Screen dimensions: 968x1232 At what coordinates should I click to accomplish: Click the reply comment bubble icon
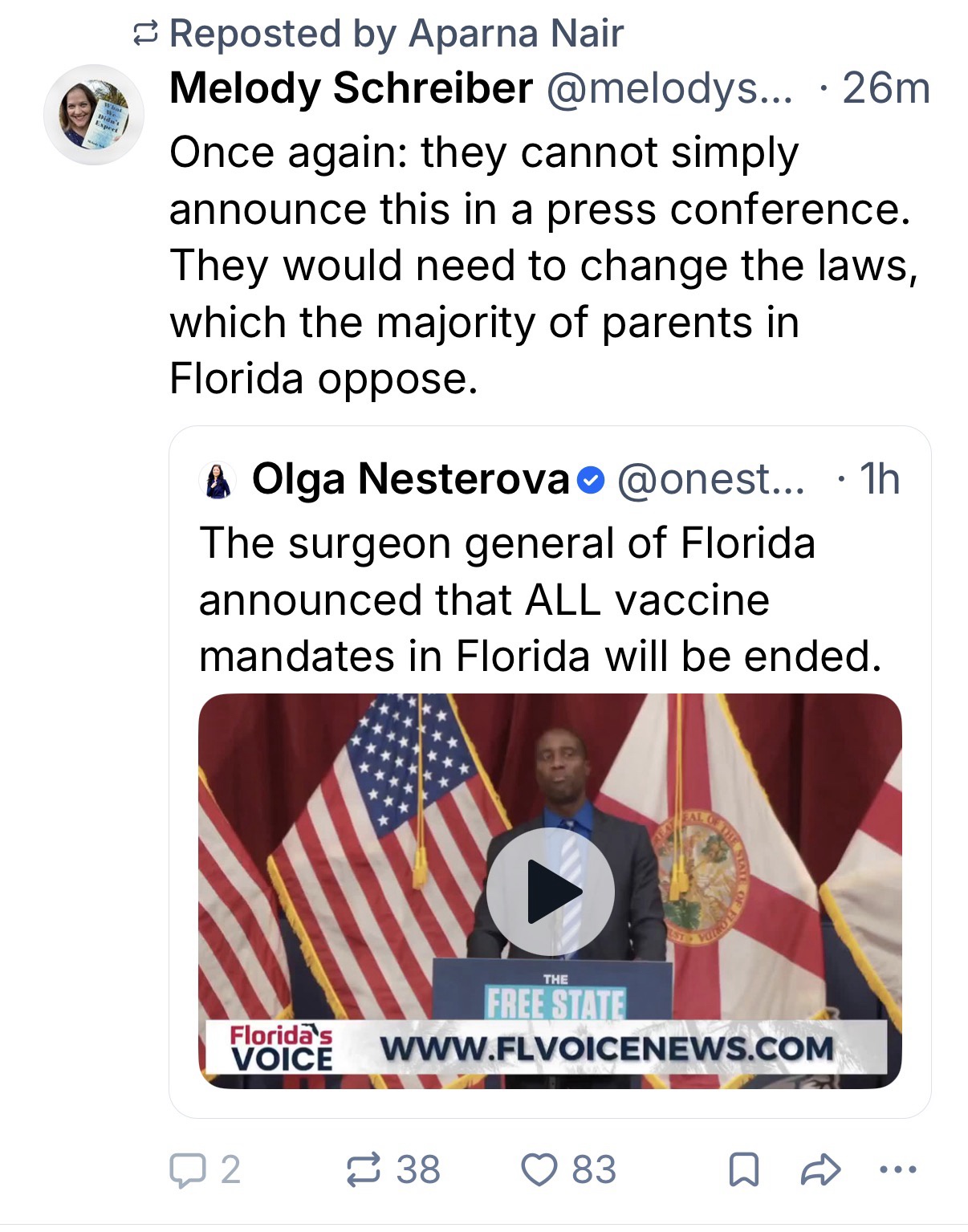pyautogui.click(x=187, y=1170)
